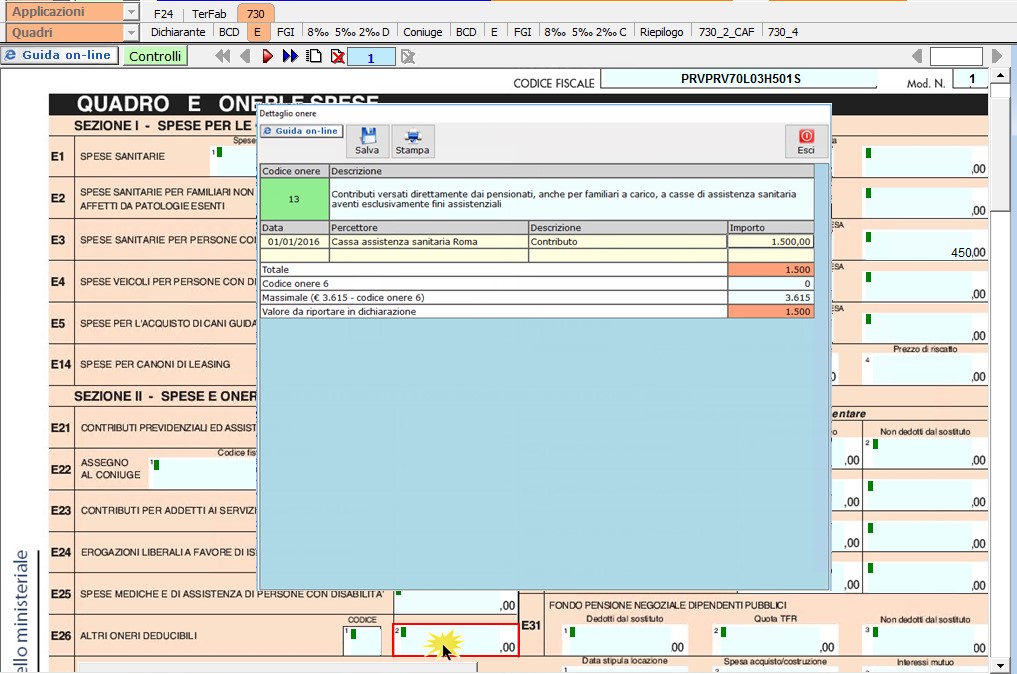Click the greyed delete-all icon

[x=407, y=56]
